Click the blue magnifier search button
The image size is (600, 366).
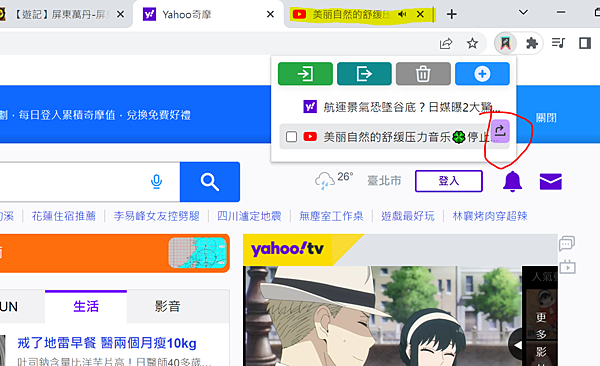[210, 182]
